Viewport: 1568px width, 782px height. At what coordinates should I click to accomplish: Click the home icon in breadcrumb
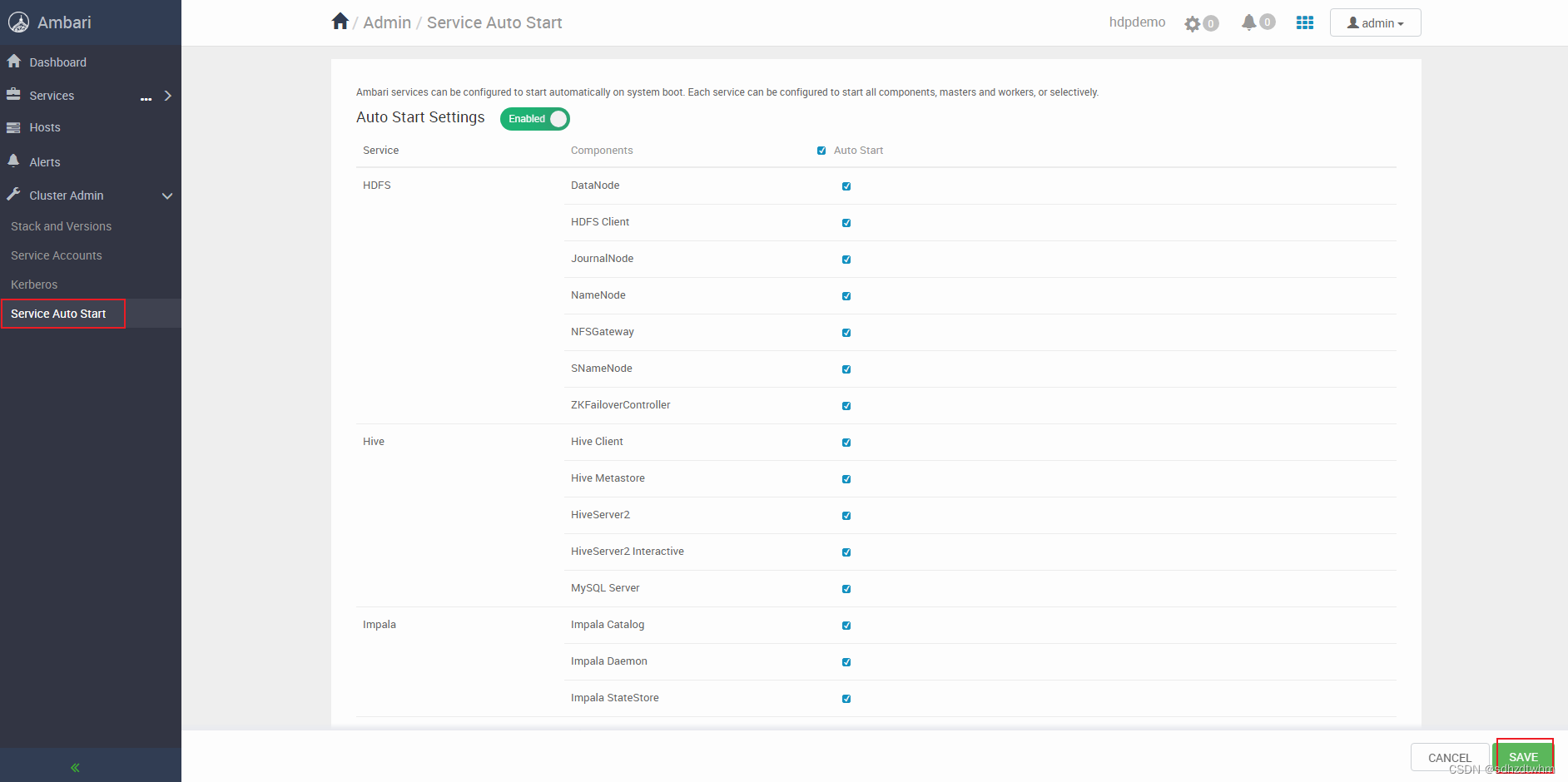tap(340, 22)
